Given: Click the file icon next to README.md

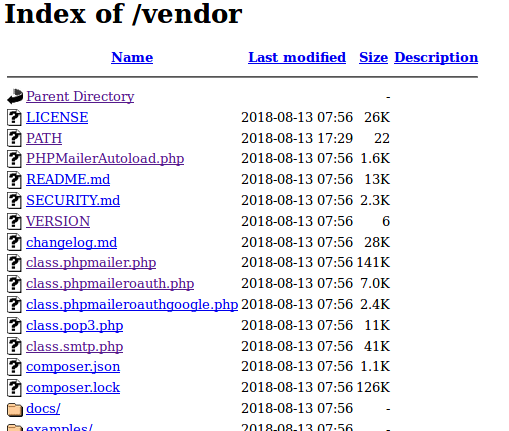Looking at the screenshot, I should (14, 180).
